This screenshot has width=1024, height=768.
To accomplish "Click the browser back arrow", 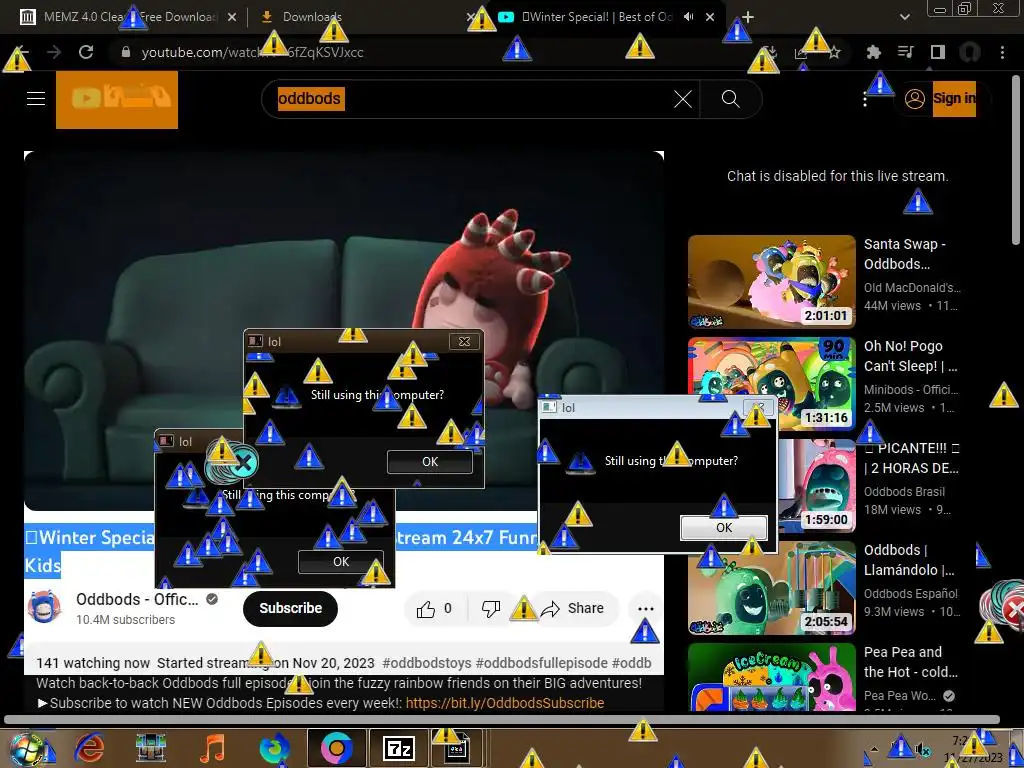I will [x=20, y=52].
